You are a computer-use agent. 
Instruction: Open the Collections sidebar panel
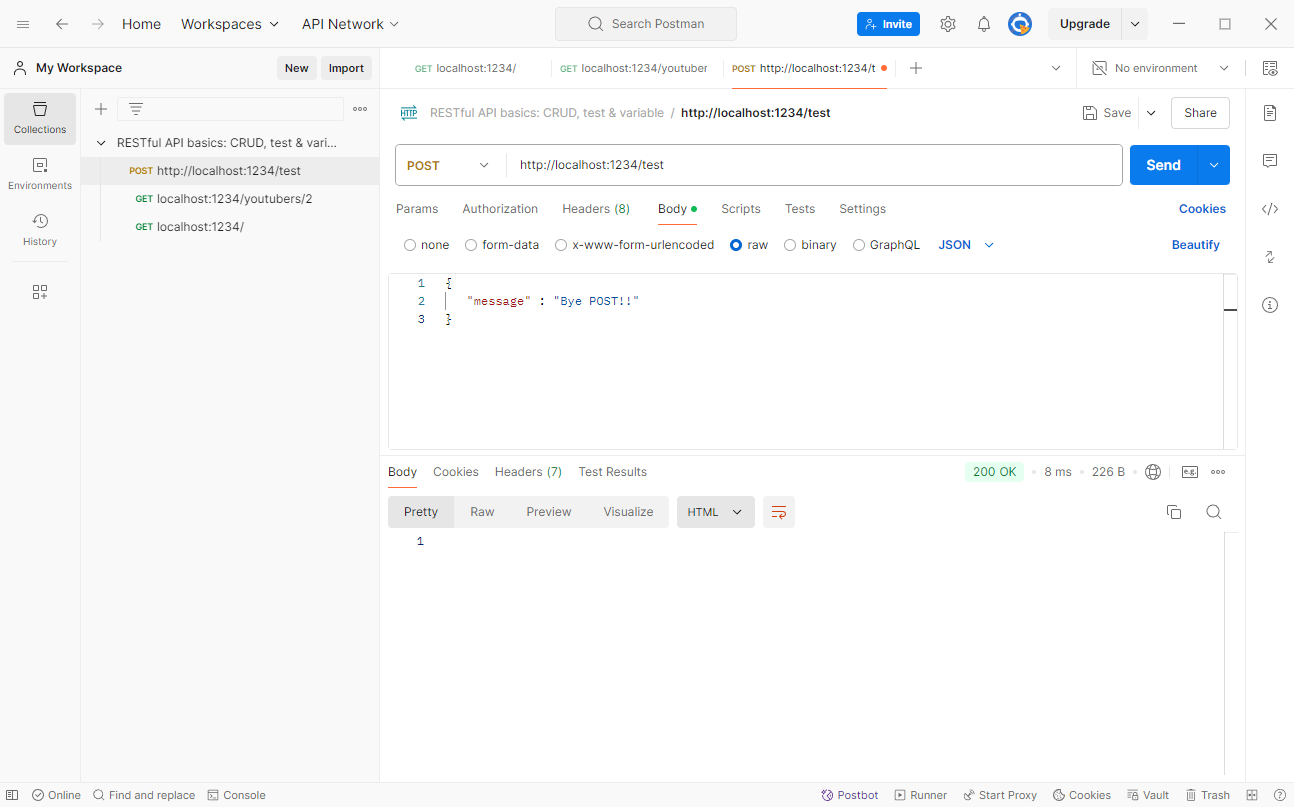coord(40,118)
